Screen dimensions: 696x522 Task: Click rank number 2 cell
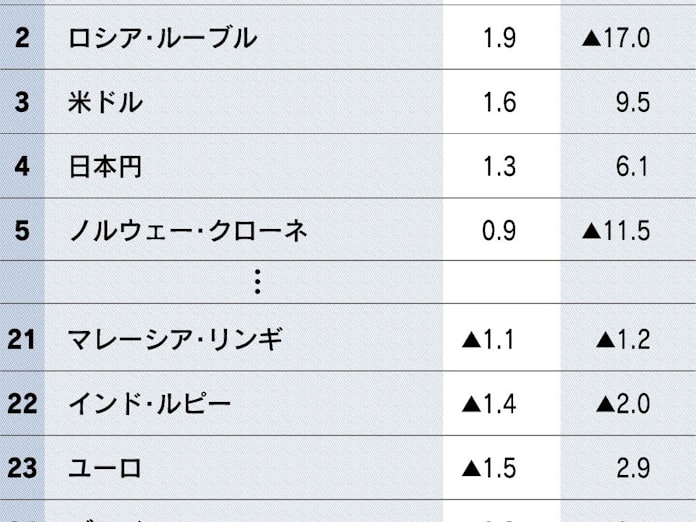[x=22, y=39]
